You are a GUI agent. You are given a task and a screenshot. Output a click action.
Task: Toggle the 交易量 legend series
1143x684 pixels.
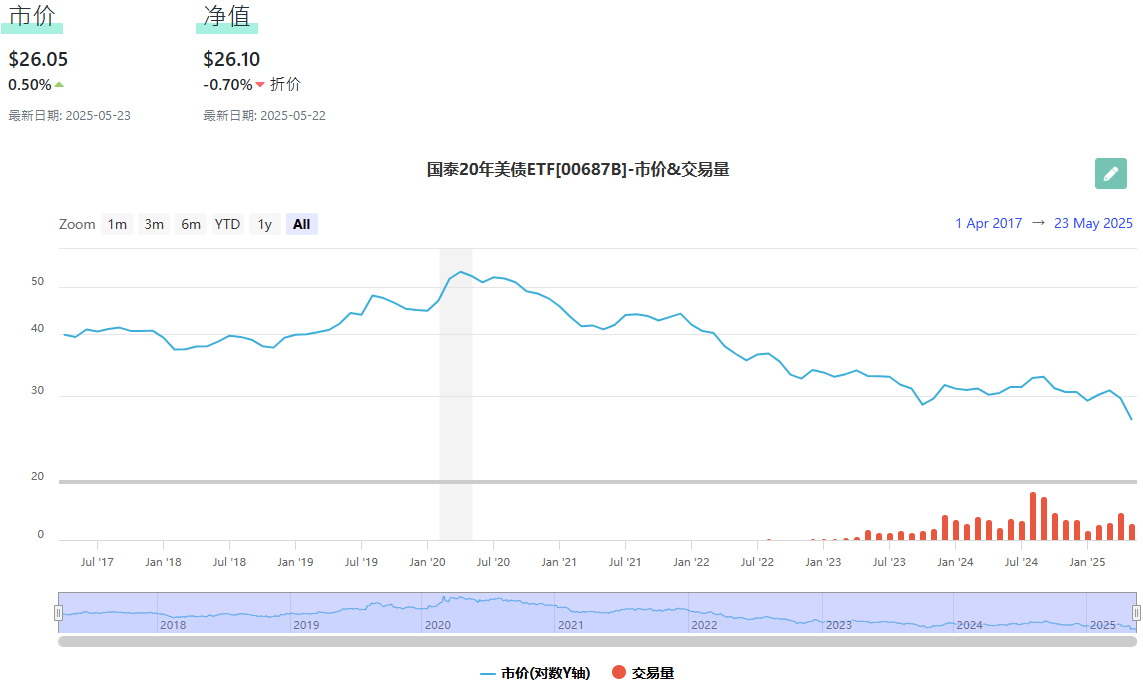click(x=643, y=672)
